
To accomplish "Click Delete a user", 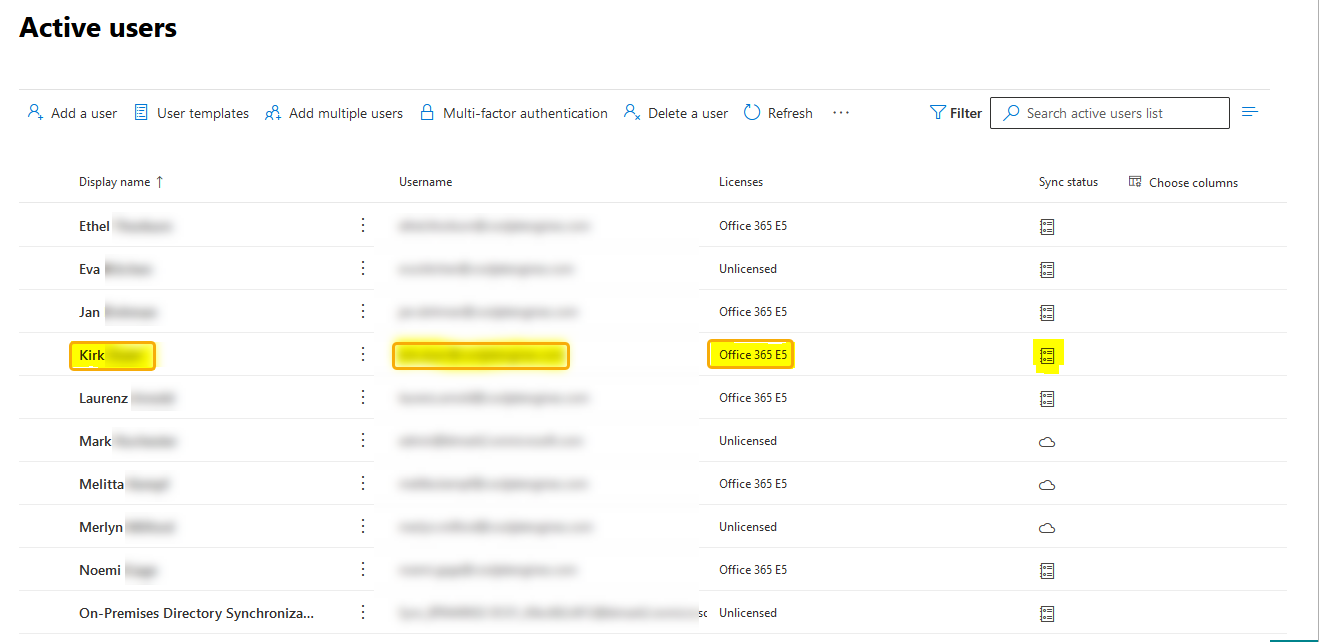I will tap(676, 113).
